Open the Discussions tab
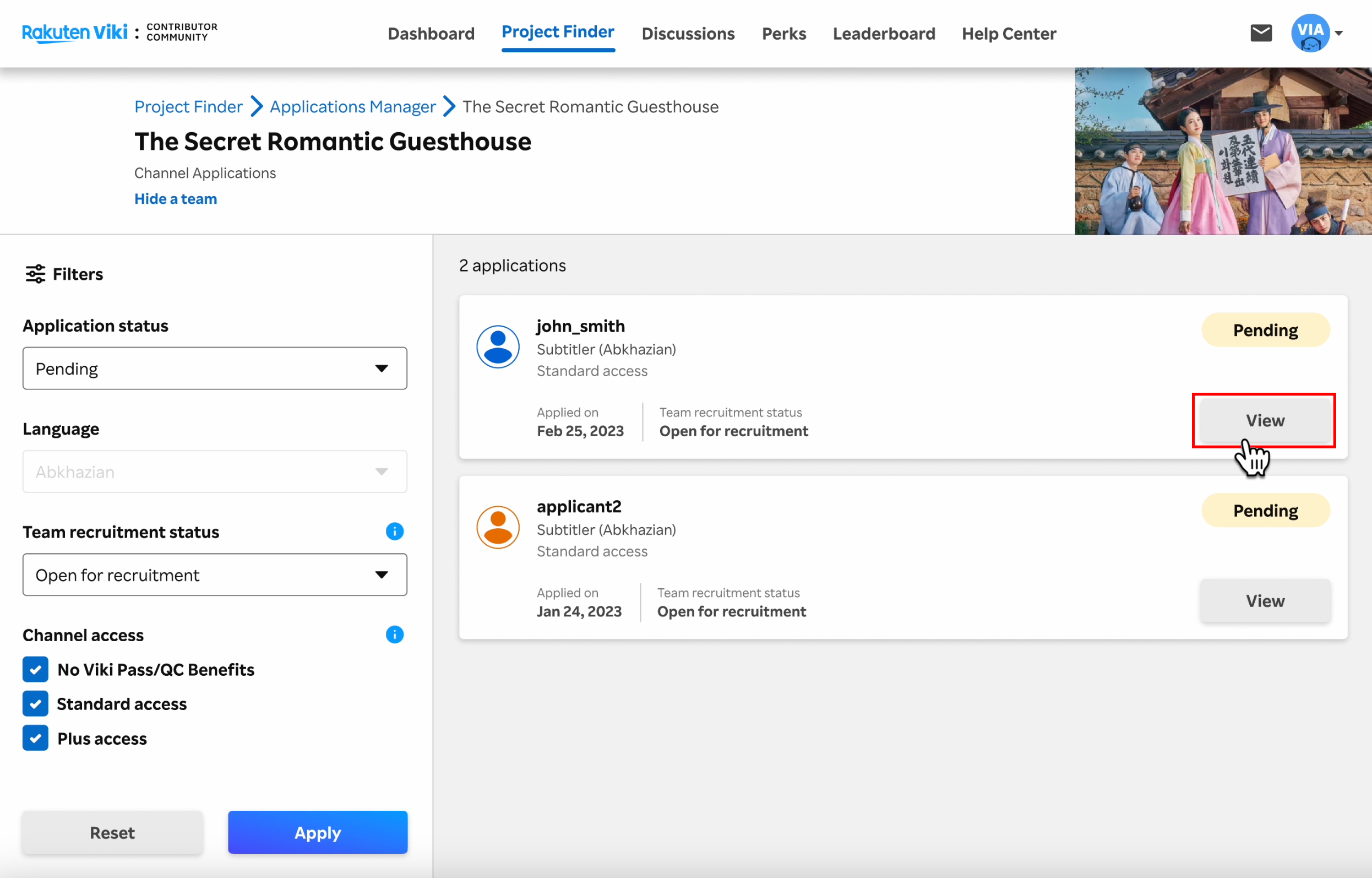 click(688, 34)
